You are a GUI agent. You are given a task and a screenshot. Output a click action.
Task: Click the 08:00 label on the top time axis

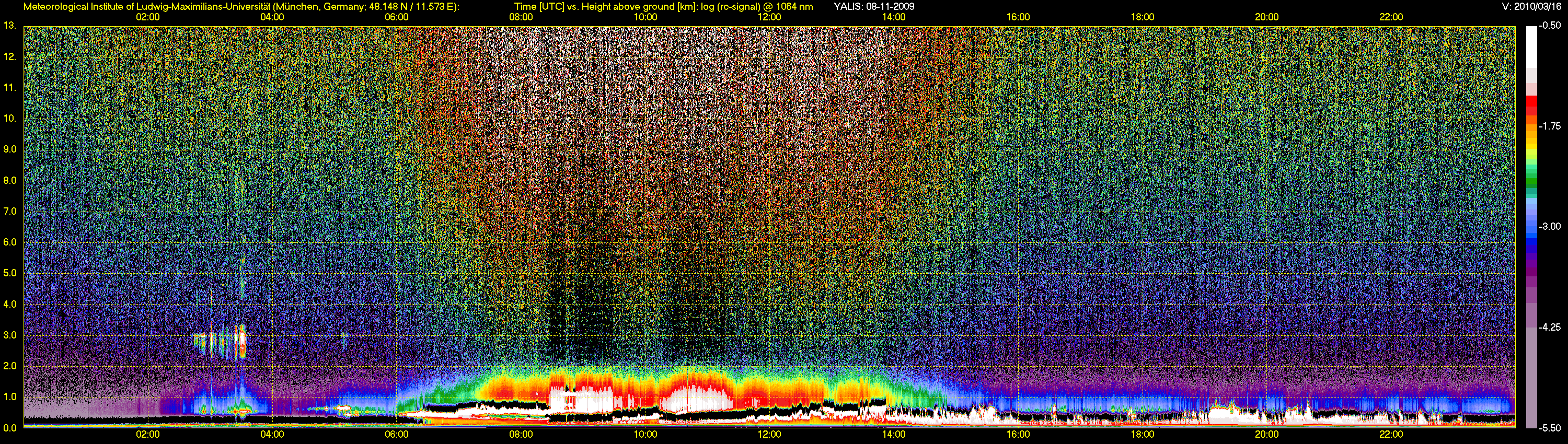coord(521,17)
